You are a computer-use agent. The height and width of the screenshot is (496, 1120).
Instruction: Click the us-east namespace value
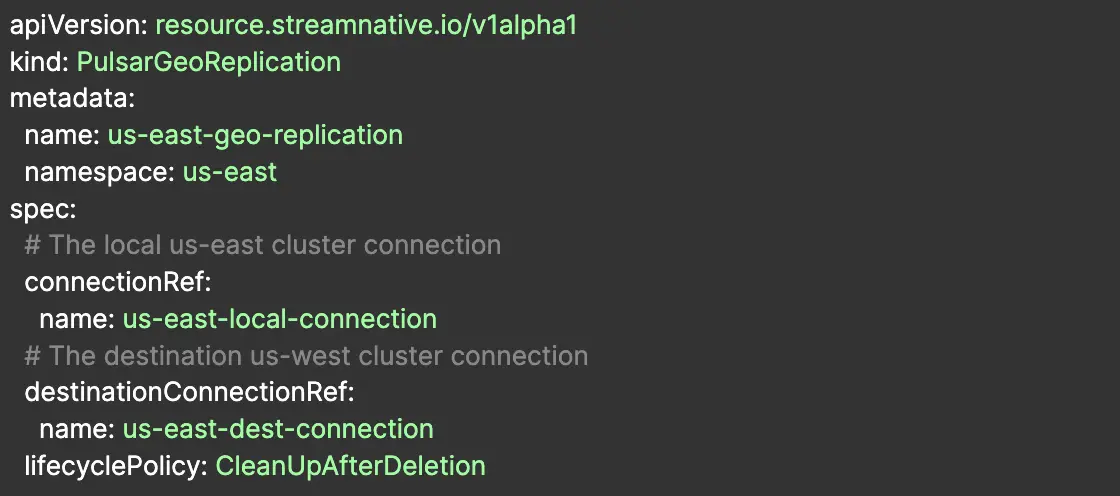pyautogui.click(x=230, y=172)
